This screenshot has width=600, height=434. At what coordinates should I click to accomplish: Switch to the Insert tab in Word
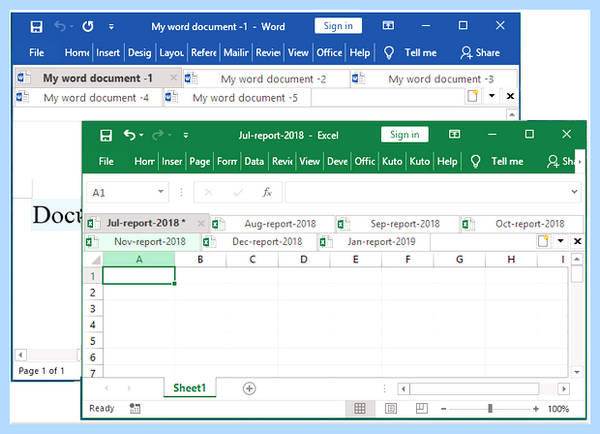click(x=108, y=52)
